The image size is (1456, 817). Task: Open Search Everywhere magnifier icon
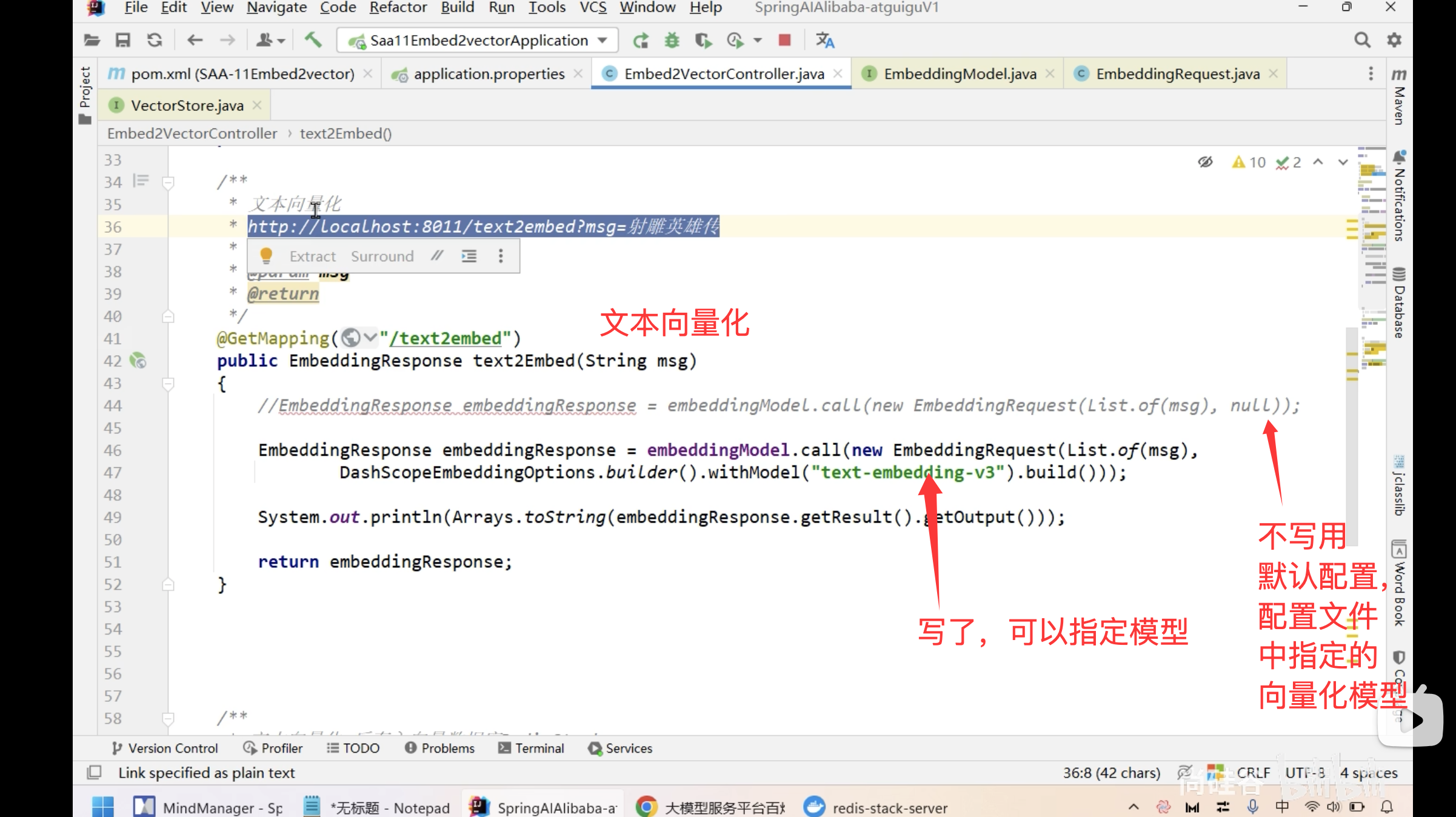[x=1362, y=40]
